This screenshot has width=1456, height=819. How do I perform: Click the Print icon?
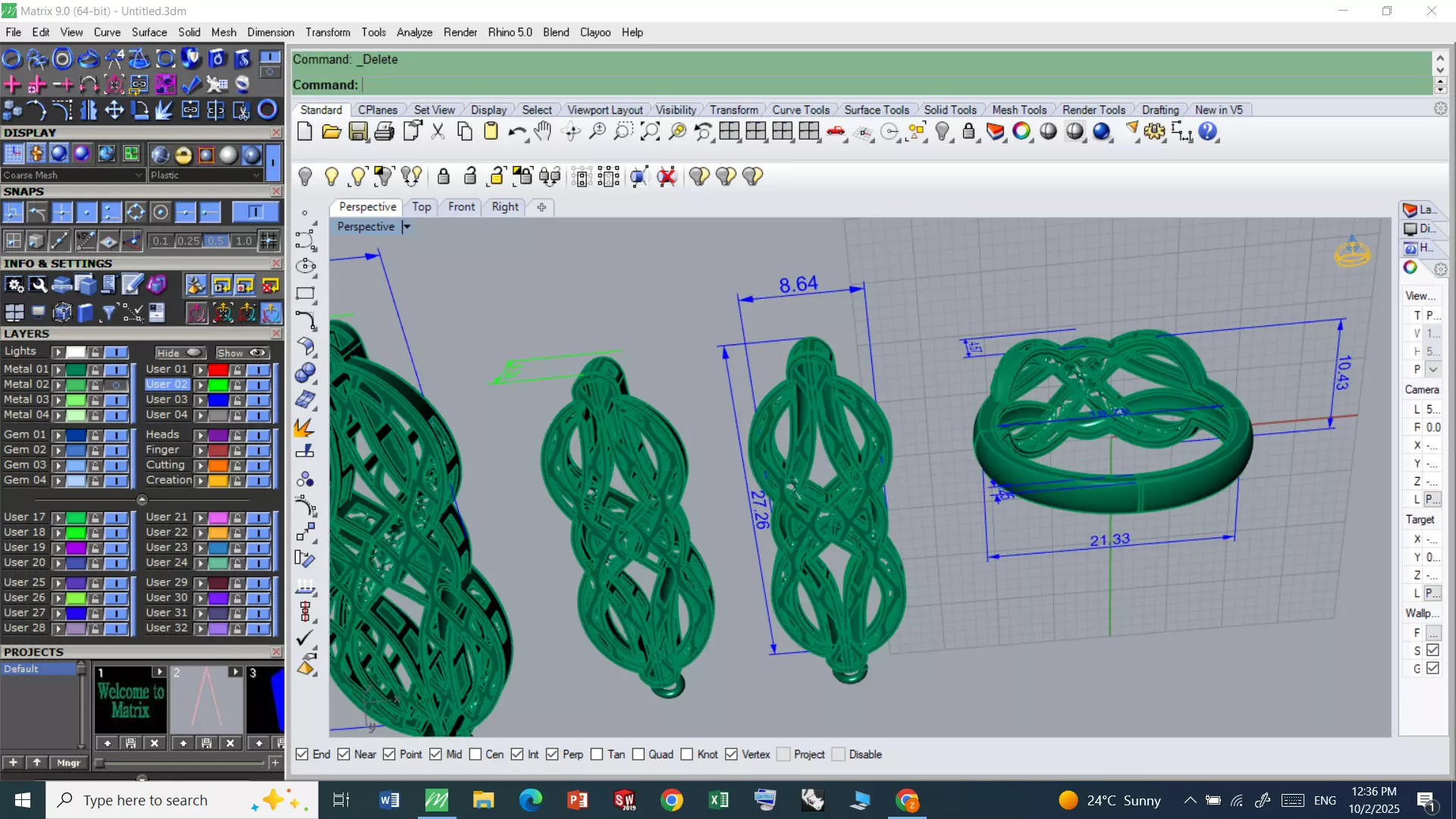click(x=384, y=132)
